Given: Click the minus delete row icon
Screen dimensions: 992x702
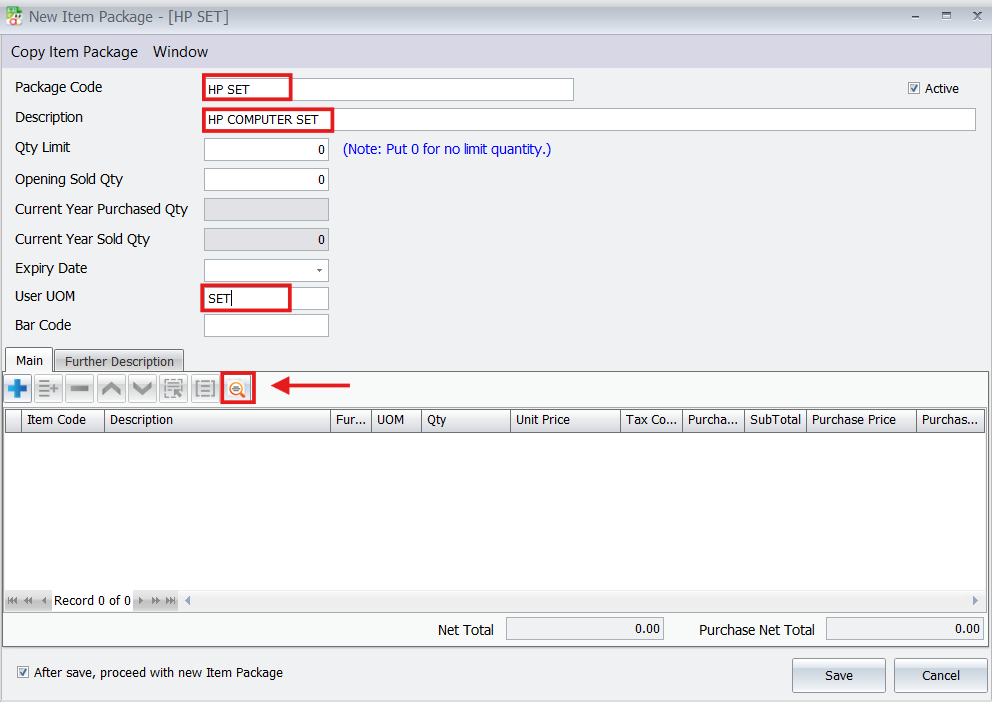Looking at the screenshot, I should (x=80, y=388).
